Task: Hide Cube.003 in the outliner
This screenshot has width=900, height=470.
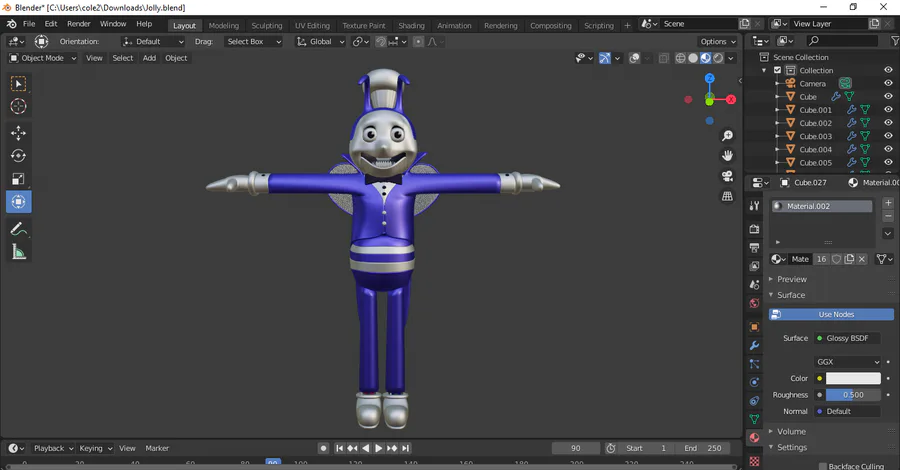Action: click(x=888, y=136)
